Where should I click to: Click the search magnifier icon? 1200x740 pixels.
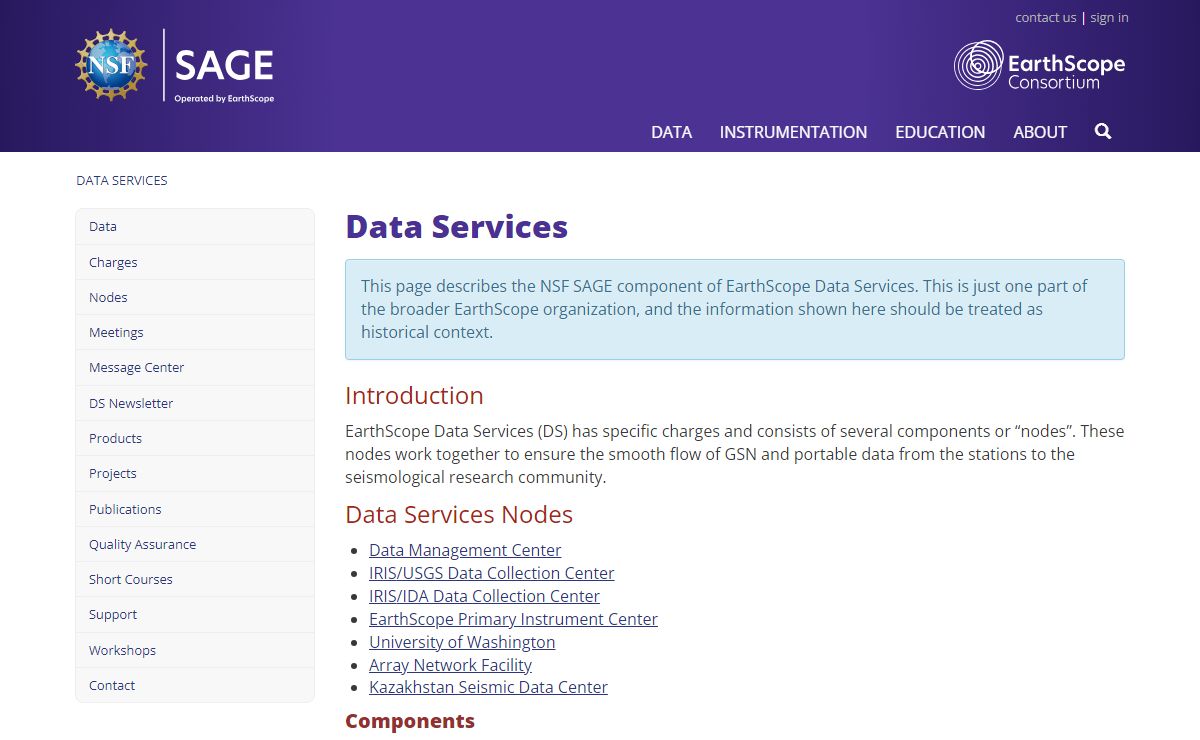pos(1103,132)
